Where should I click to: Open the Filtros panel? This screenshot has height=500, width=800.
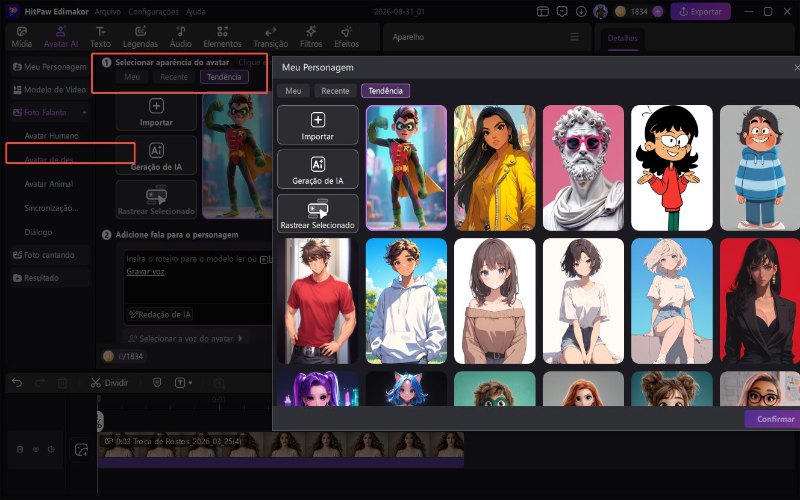(x=311, y=38)
